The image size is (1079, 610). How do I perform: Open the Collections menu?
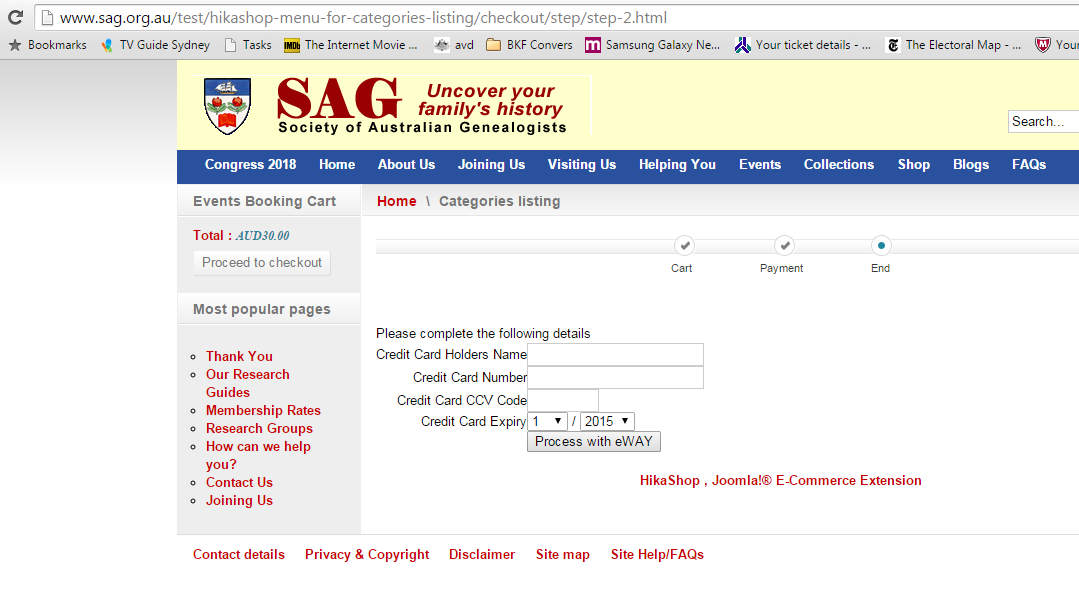[x=839, y=165]
